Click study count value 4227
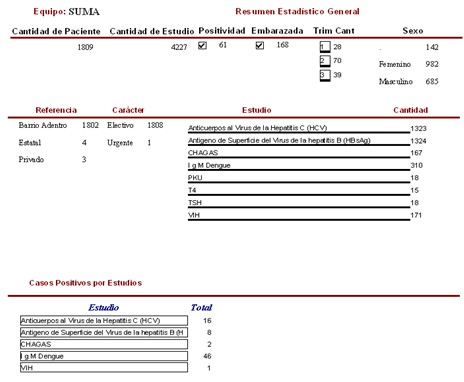The width and height of the screenshot is (464, 382). click(179, 47)
